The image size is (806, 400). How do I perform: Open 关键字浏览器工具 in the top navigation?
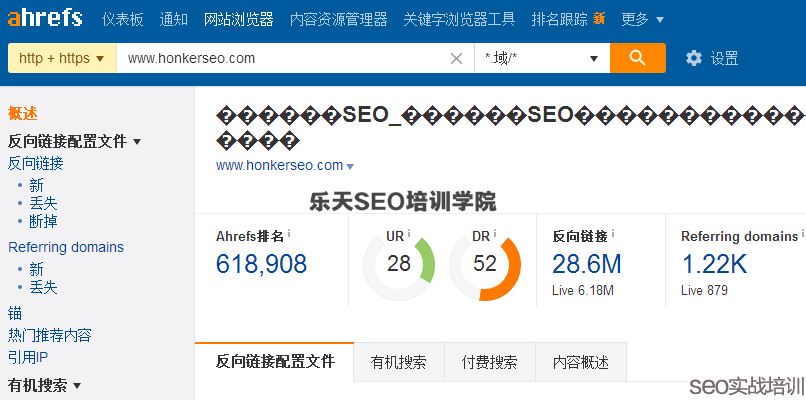click(459, 20)
